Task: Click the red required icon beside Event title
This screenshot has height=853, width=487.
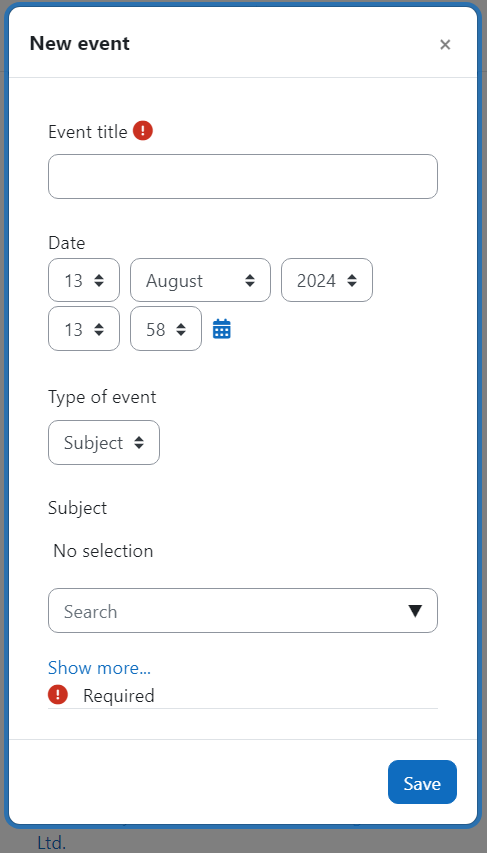Action: [143, 131]
